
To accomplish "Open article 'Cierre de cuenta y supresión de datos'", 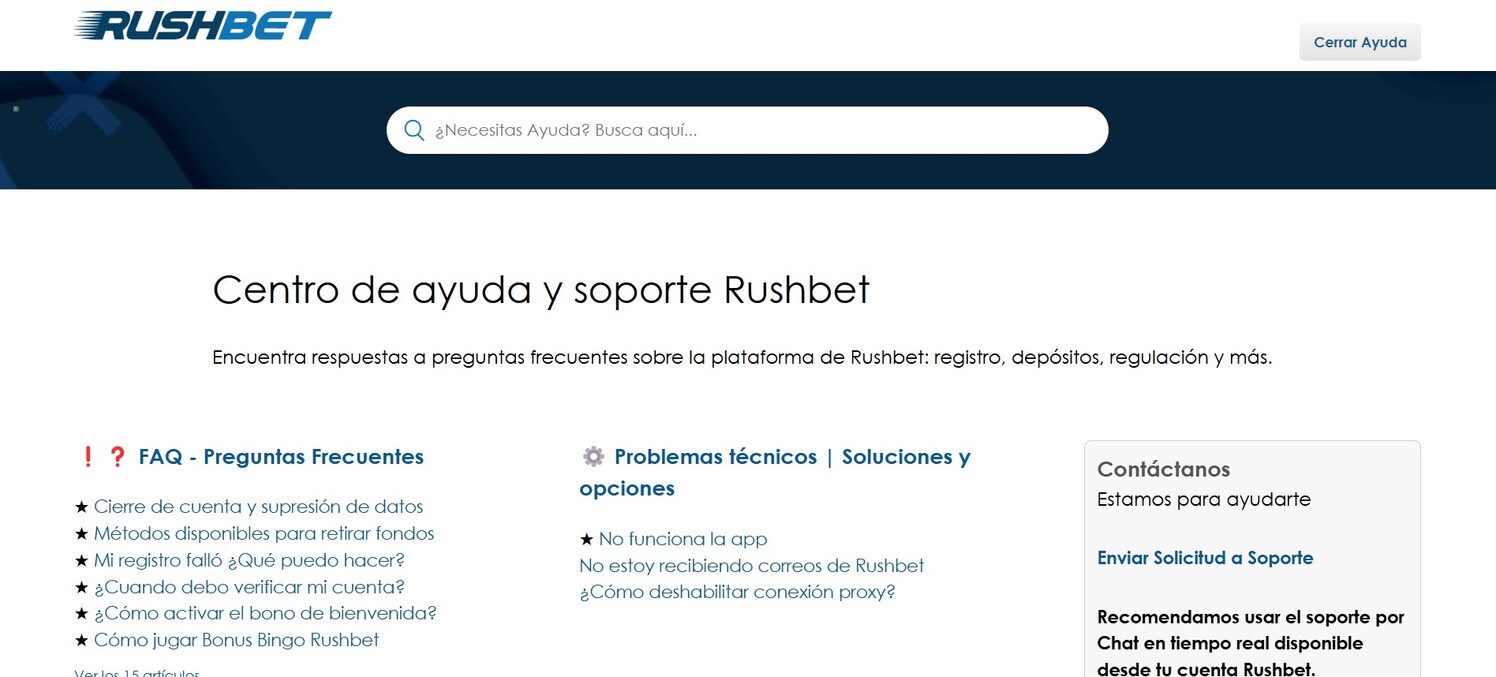I will tap(258, 507).
